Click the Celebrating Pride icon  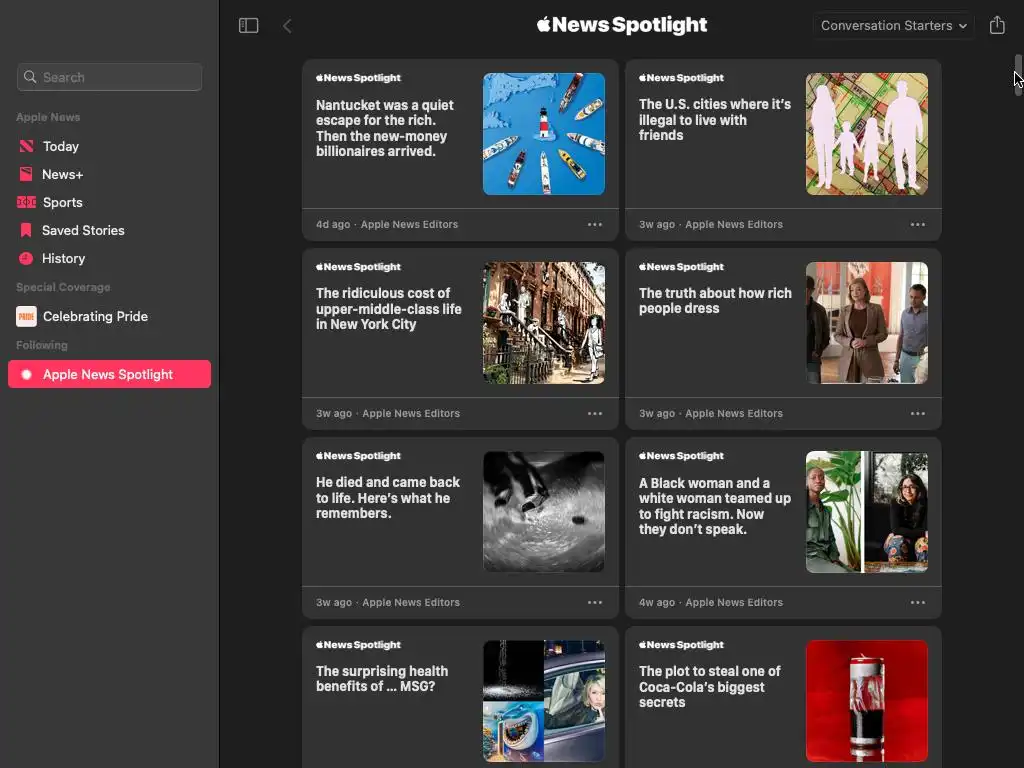click(26, 317)
